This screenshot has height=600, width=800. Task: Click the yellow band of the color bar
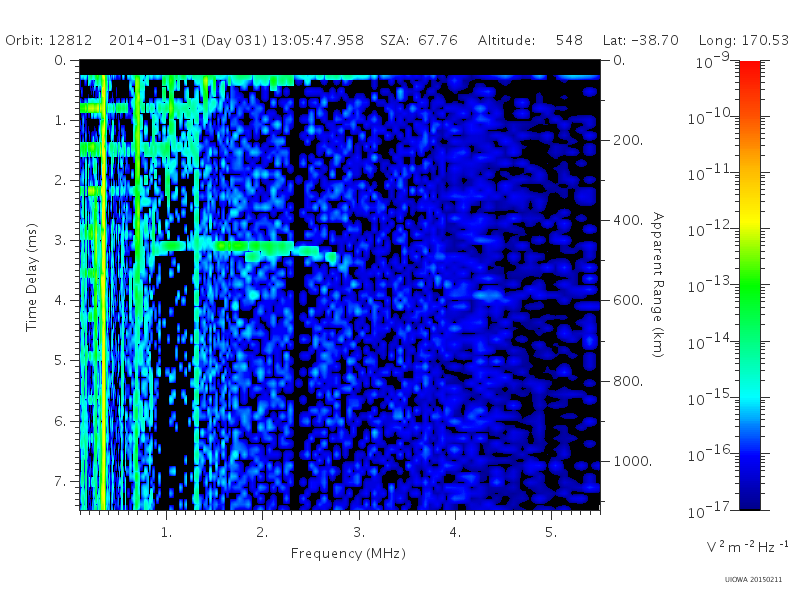coord(749,217)
